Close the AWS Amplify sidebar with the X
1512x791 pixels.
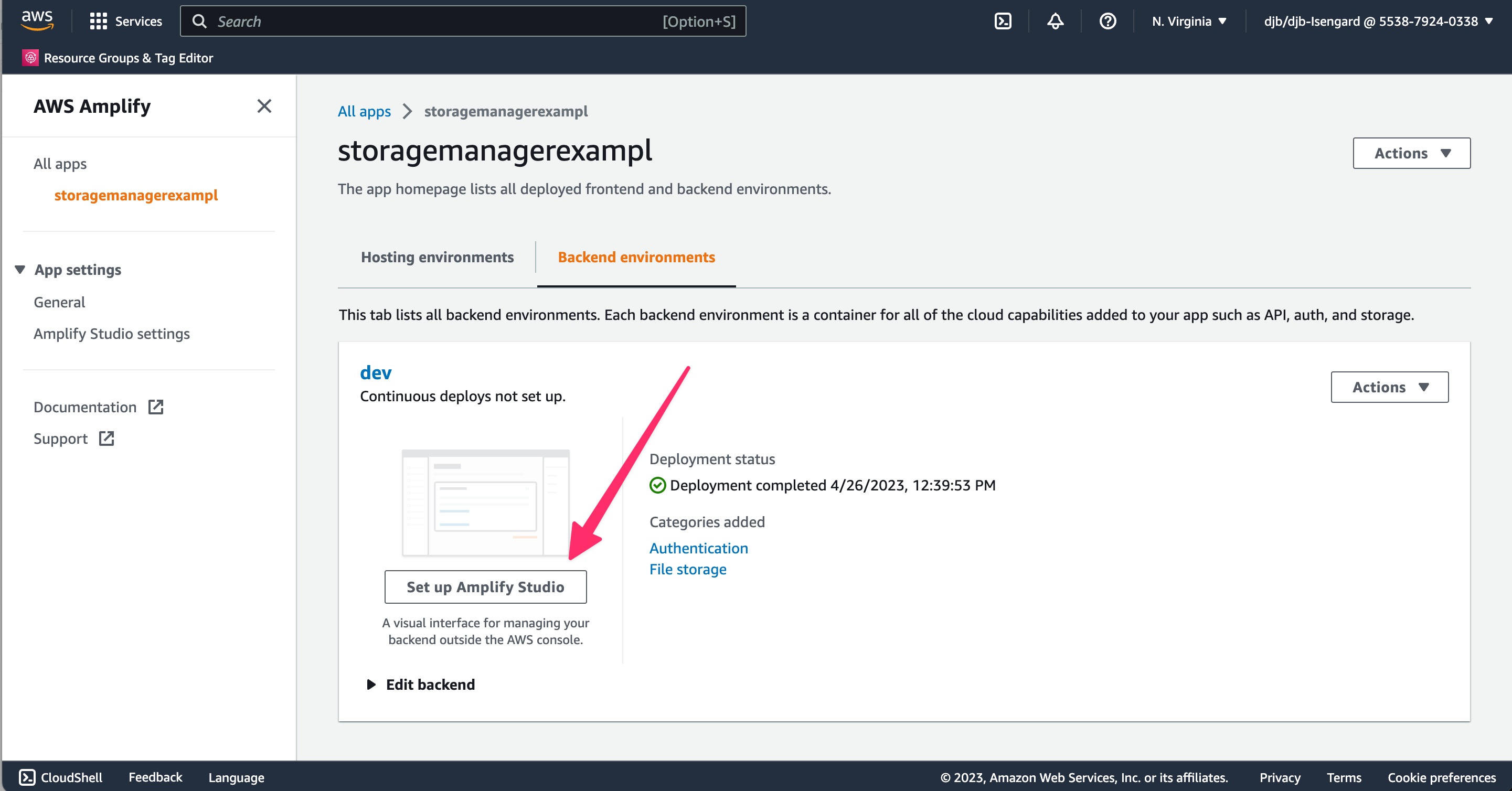click(265, 106)
